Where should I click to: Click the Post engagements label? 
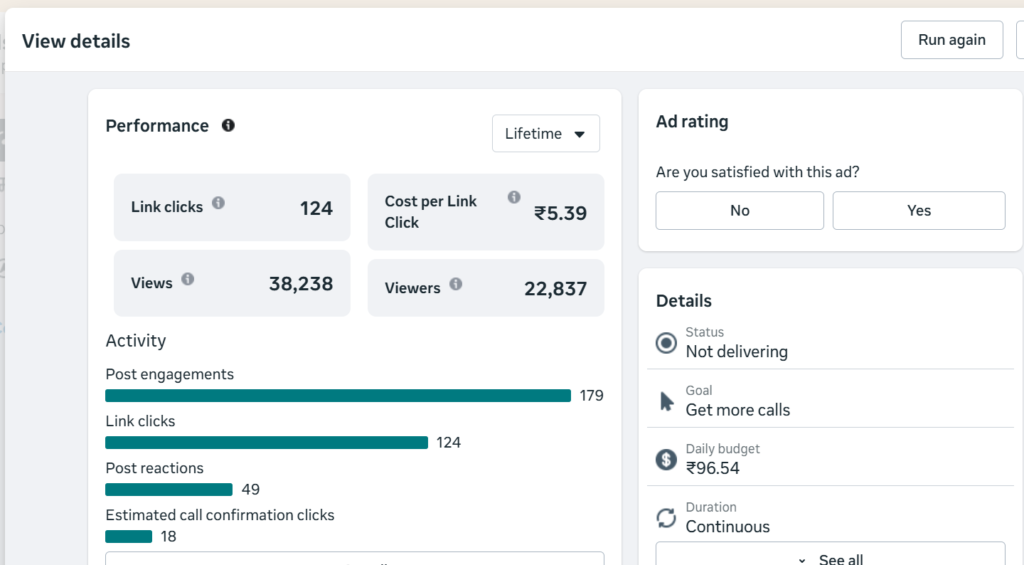click(170, 374)
